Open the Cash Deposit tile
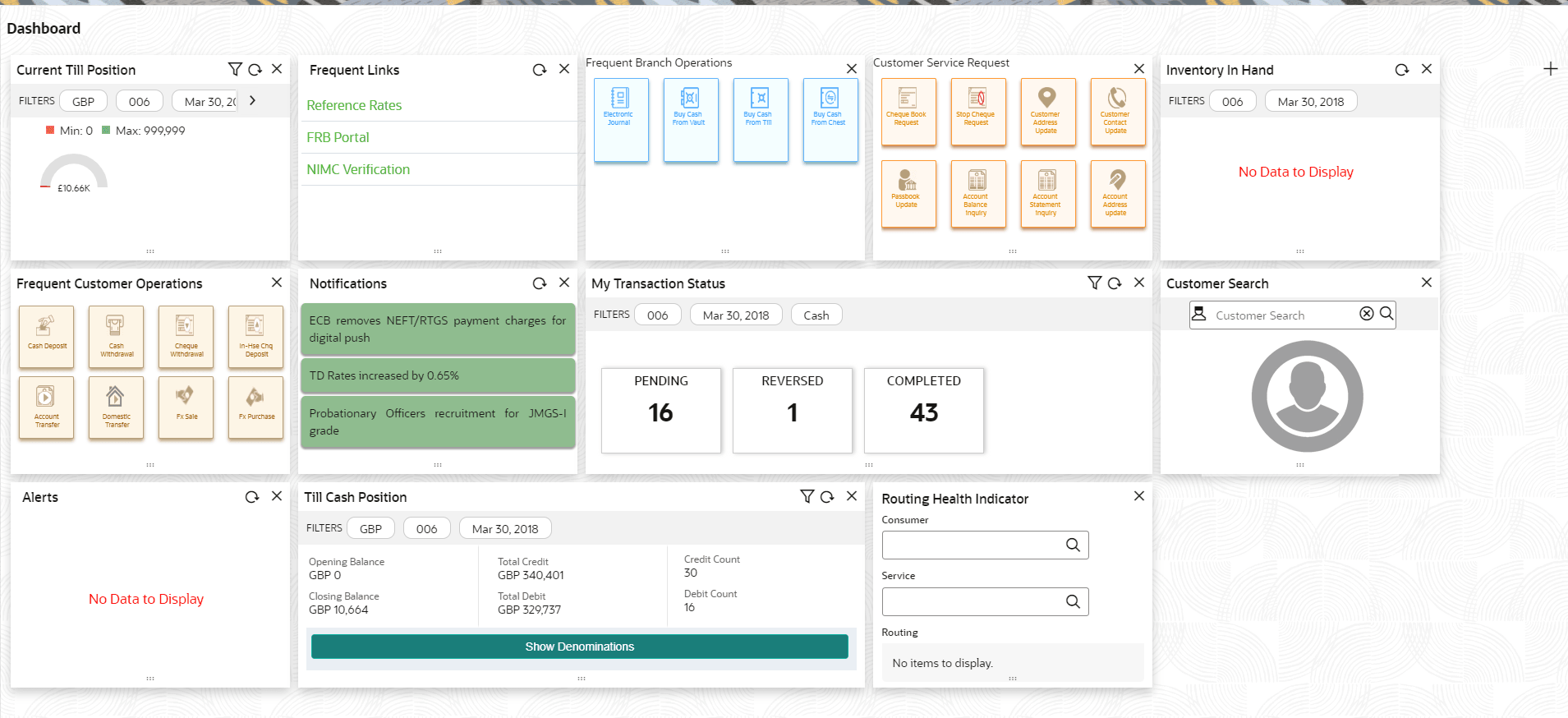The width and height of the screenshot is (1568, 718). [47, 336]
